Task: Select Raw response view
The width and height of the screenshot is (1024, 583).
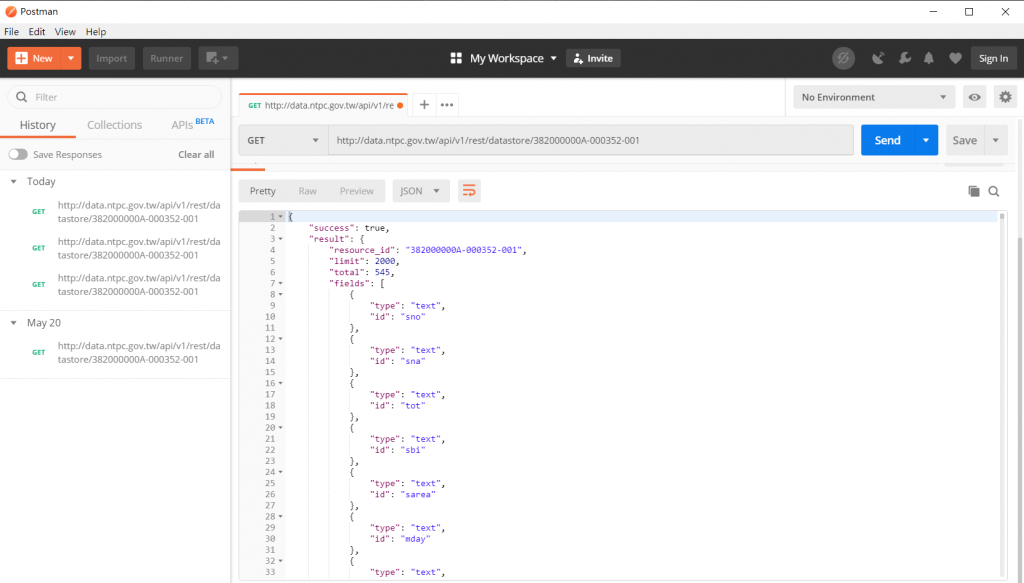Action: point(308,191)
